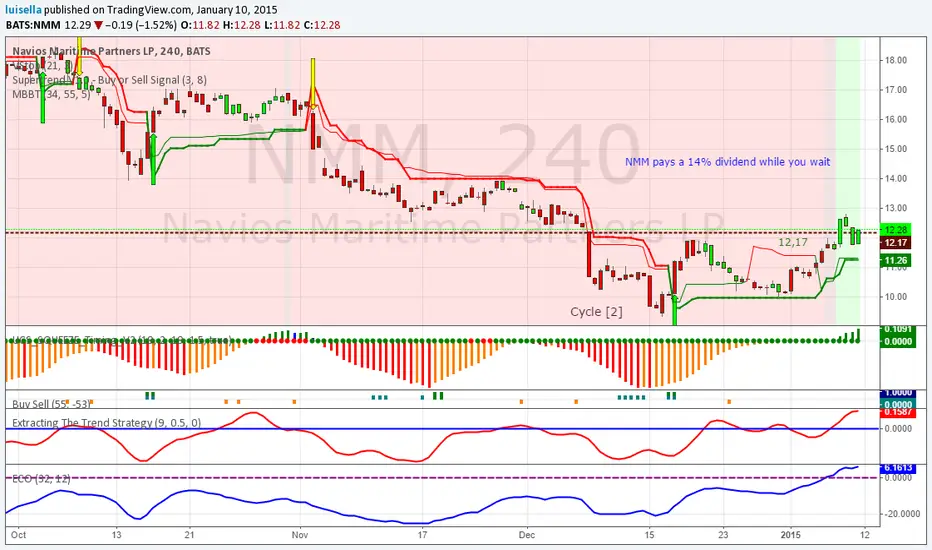Click the O:11.82 open value

click(200, 25)
